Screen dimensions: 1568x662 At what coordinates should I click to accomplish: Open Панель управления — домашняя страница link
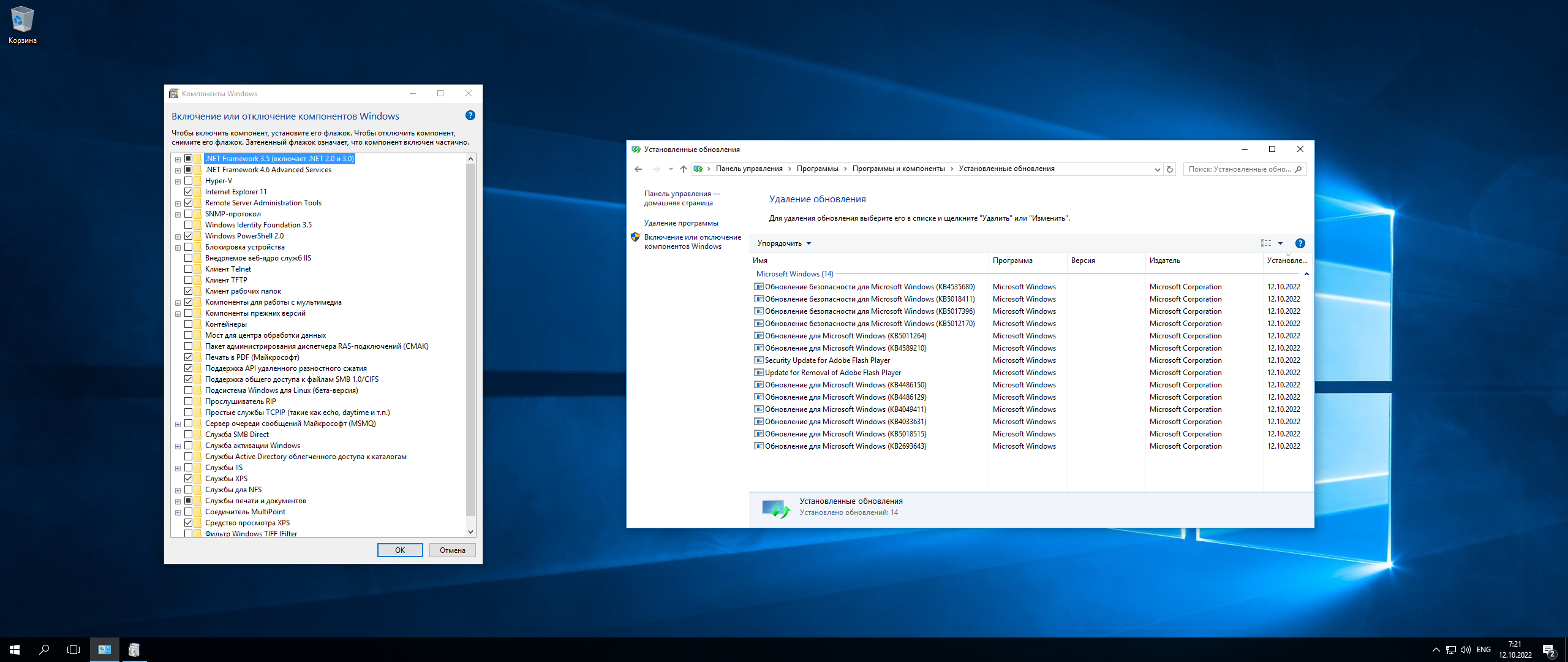pos(682,198)
